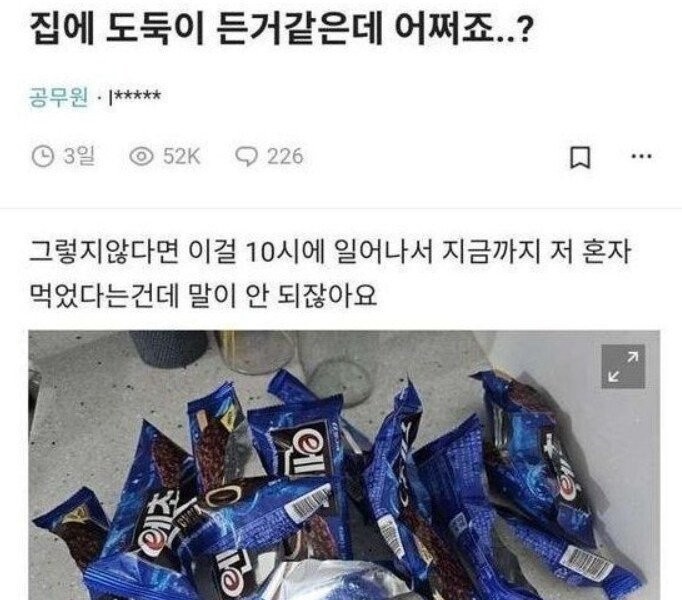Click the body line starting 그렇지않다면
The width and height of the screenshot is (682, 600).
tap(330, 251)
